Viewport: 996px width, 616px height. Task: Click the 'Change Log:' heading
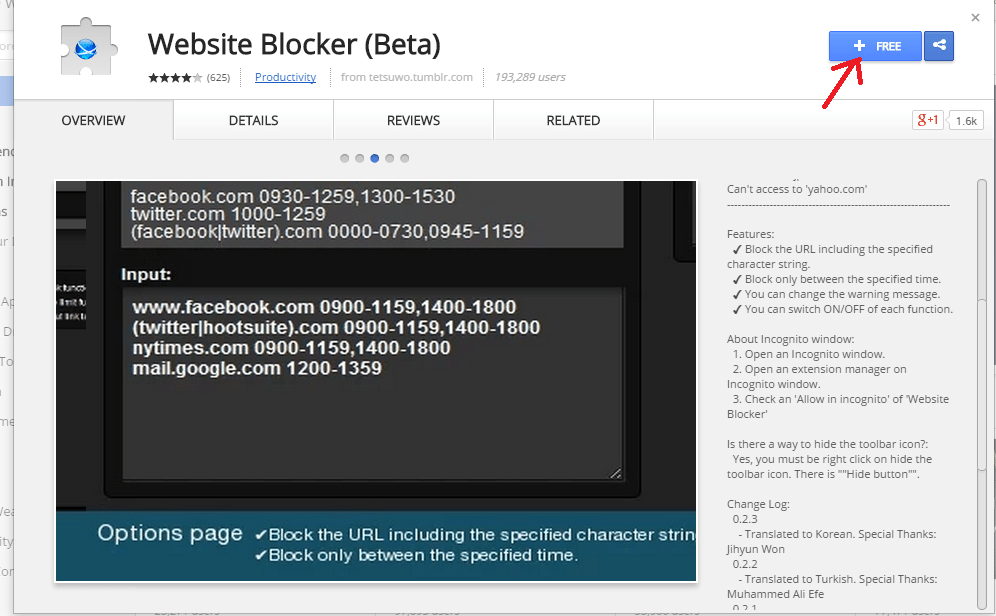(758, 504)
